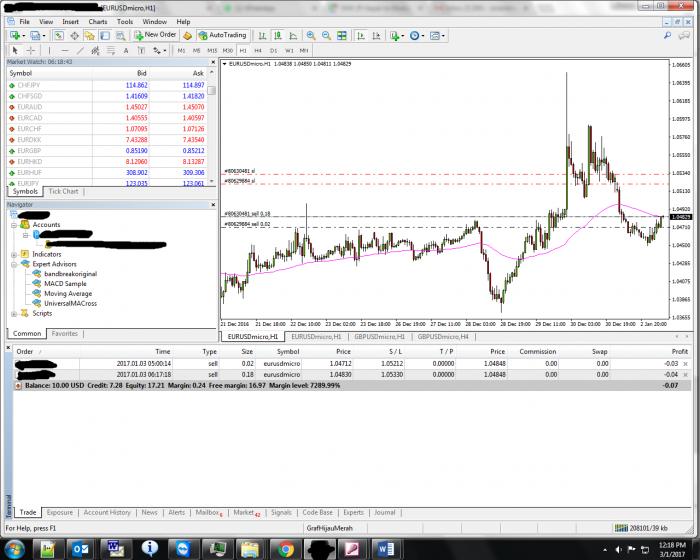This screenshot has width=700, height=560.
Task: Open Outlook from the taskbar
Action: (81, 549)
